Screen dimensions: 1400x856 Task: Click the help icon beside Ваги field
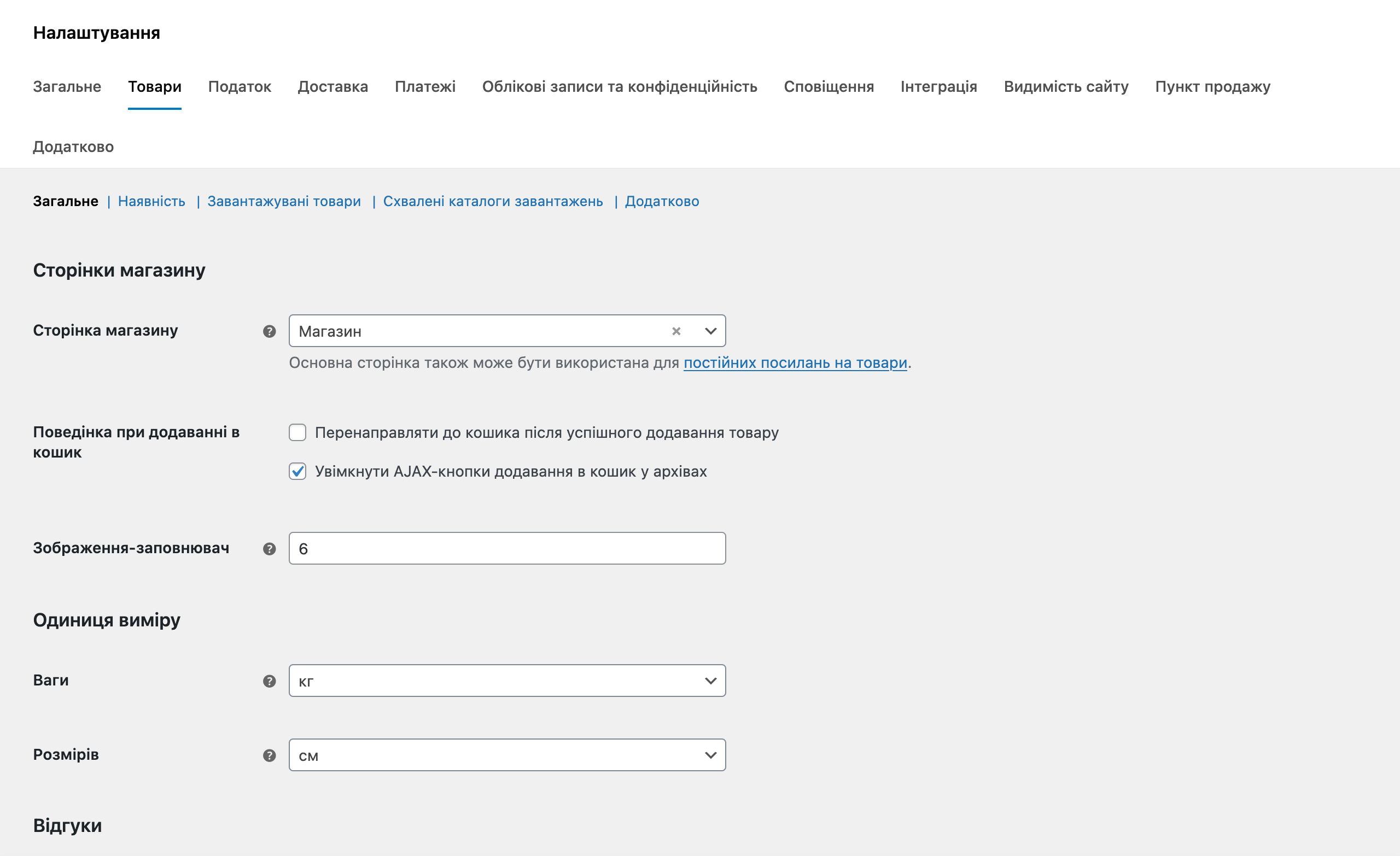pos(269,681)
